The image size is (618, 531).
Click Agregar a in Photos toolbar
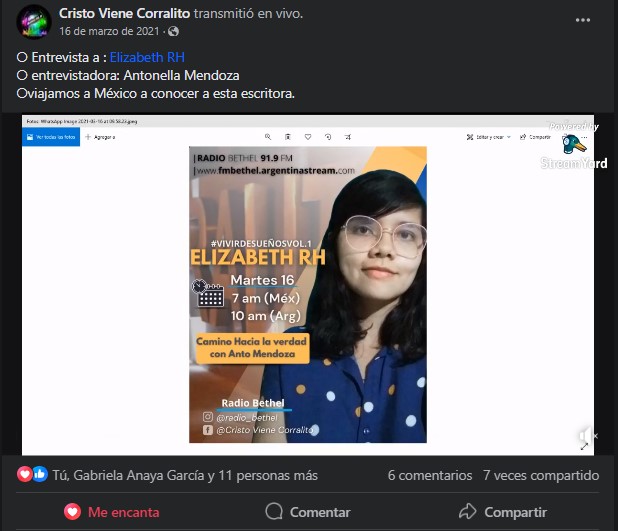click(100, 137)
